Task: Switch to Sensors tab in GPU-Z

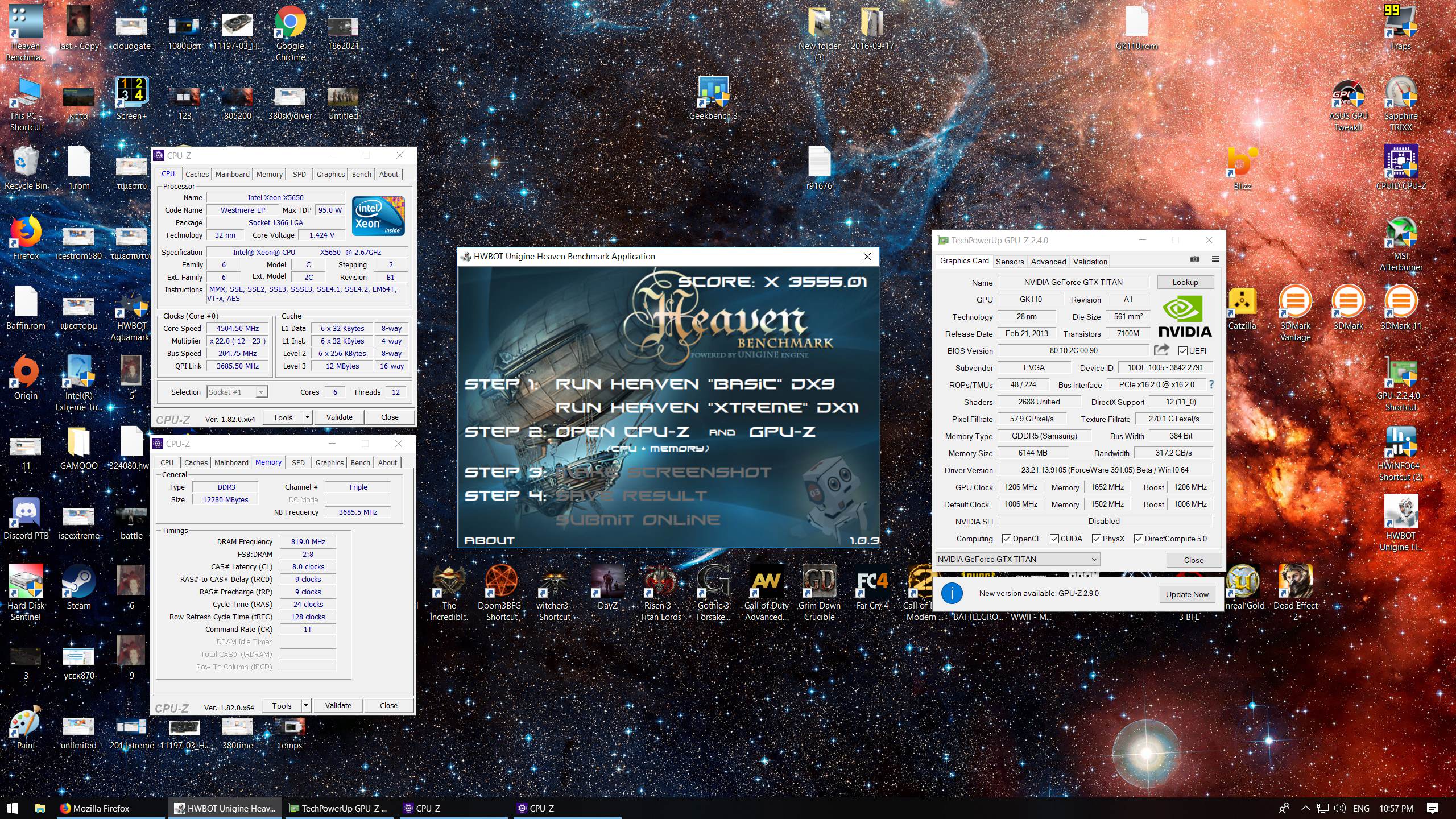Action: coord(1010,262)
